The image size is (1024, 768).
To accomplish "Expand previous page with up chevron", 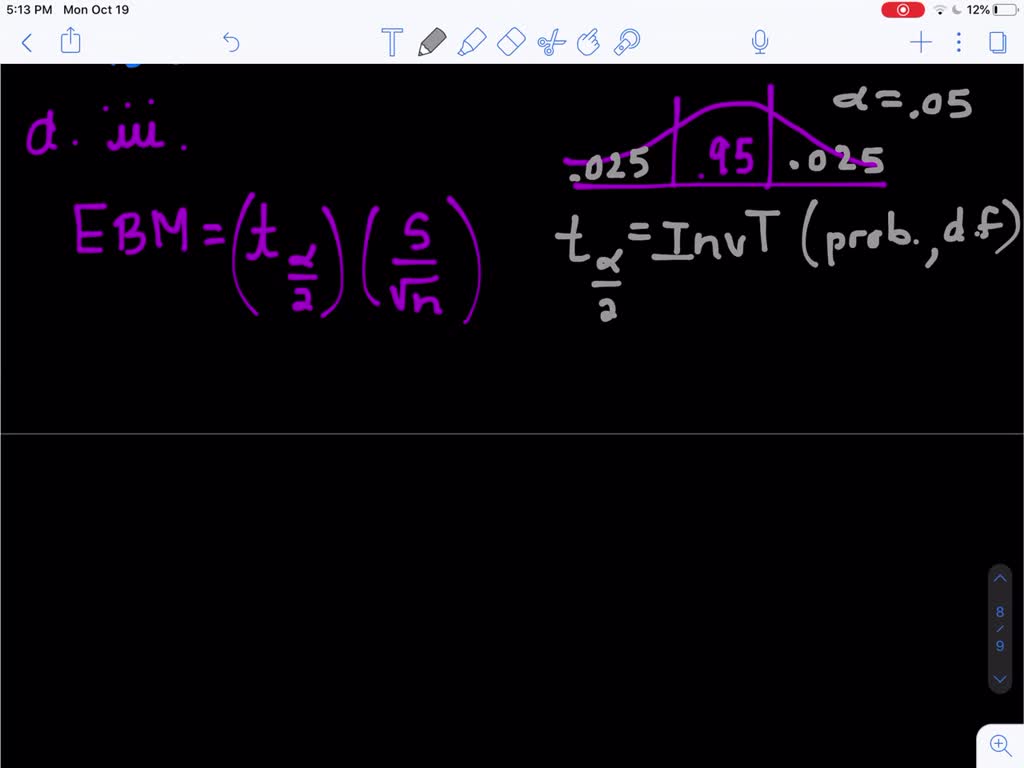I will tap(1000, 578).
